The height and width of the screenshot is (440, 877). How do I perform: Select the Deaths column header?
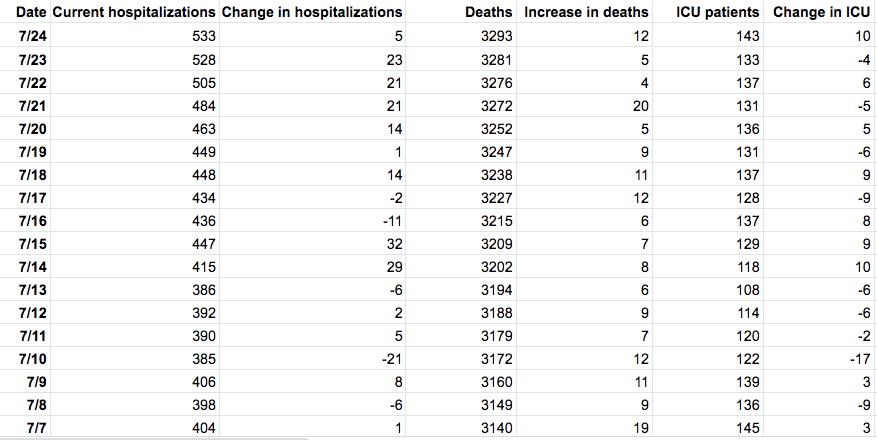(489, 13)
